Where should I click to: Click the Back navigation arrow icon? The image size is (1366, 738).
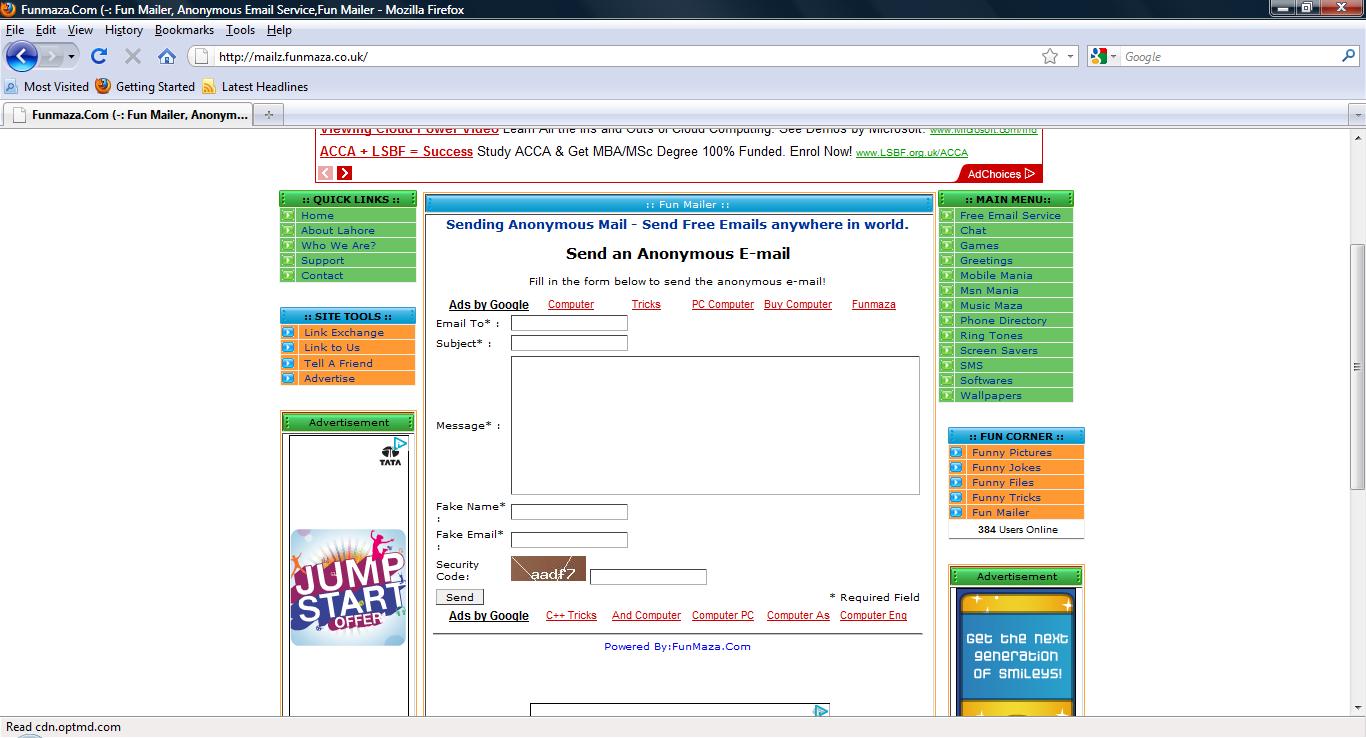point(21,56)
